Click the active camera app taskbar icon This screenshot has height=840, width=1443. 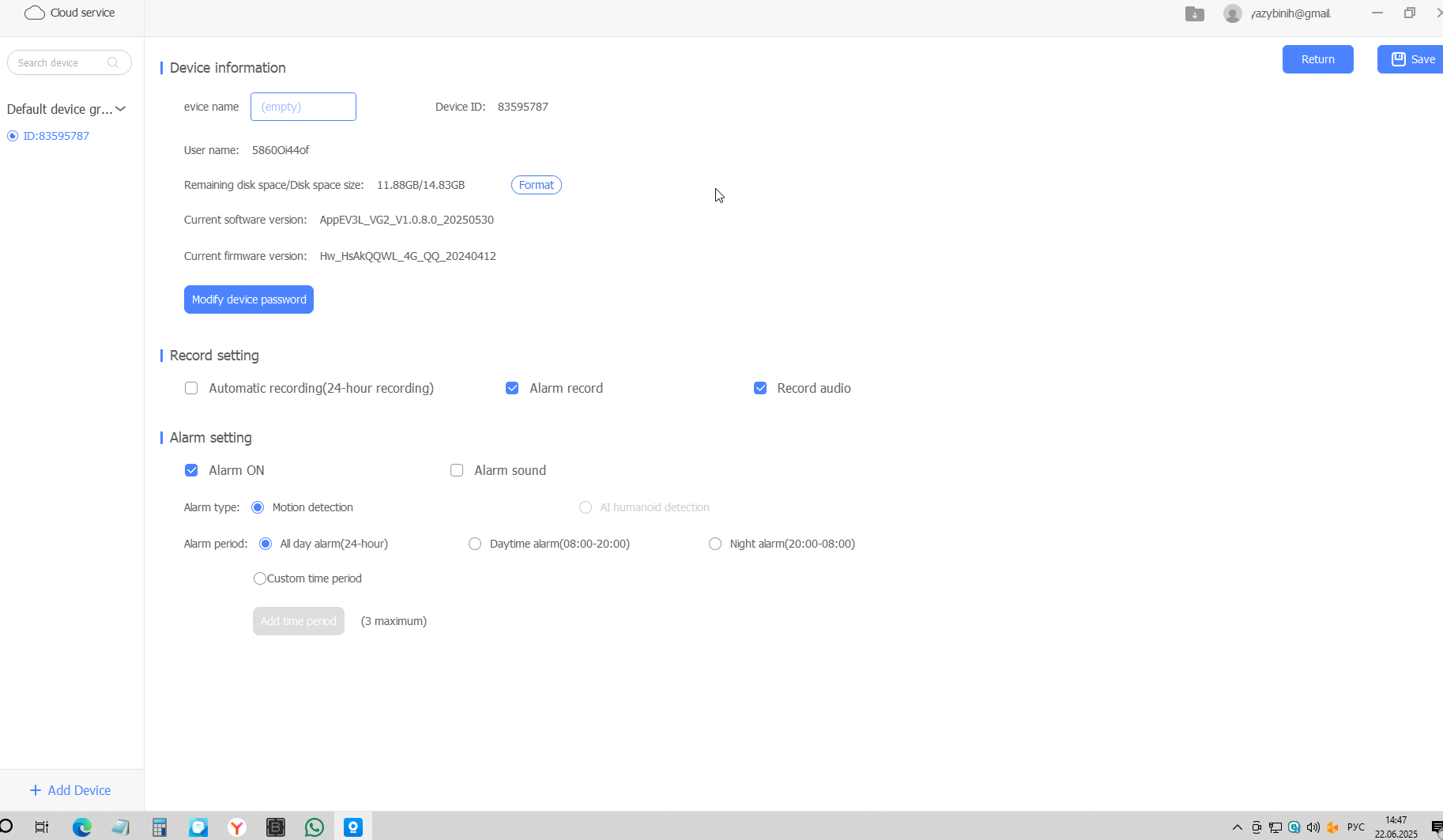(x=353, y=827)
